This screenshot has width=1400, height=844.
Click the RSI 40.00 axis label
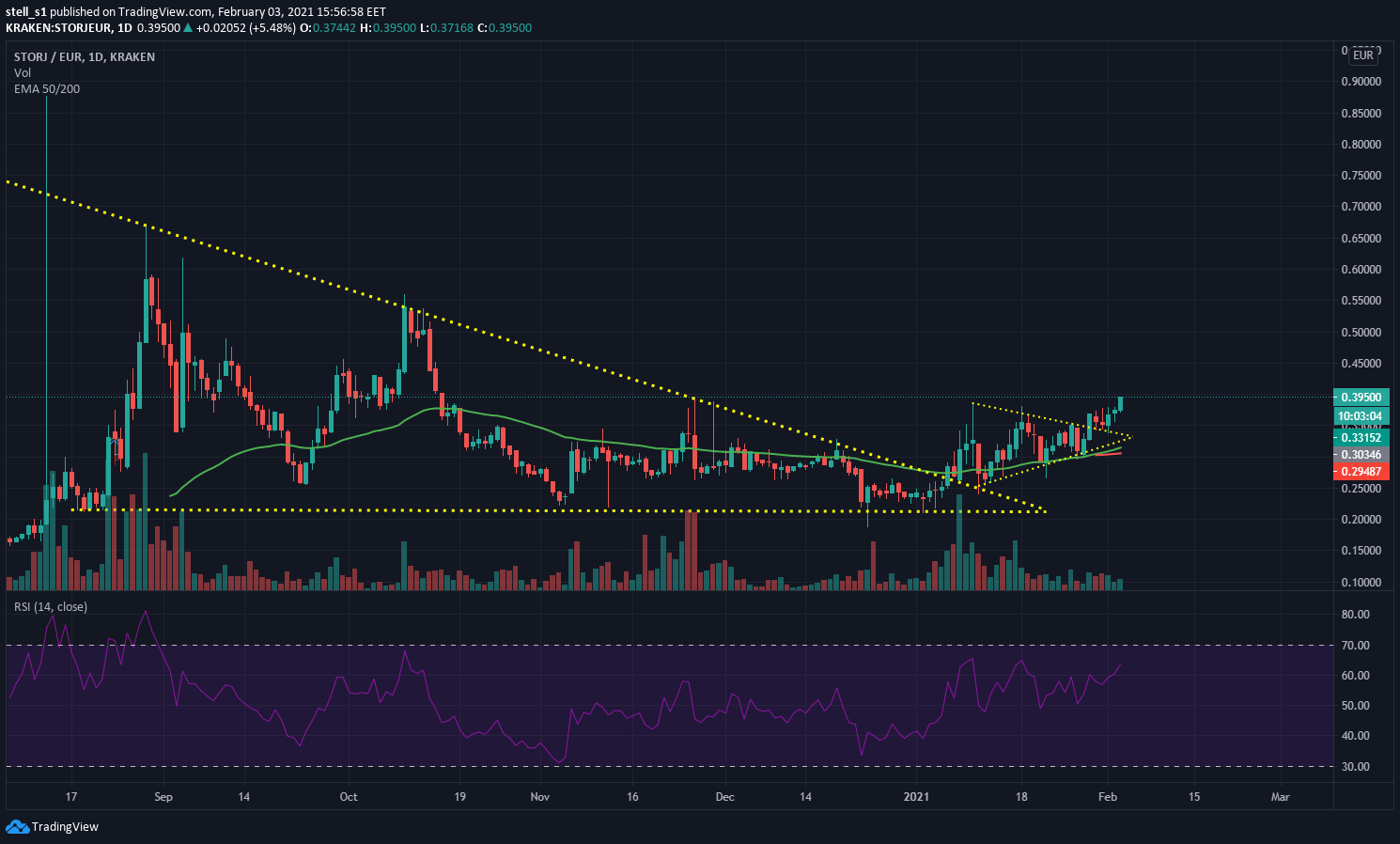(1355, 736)
